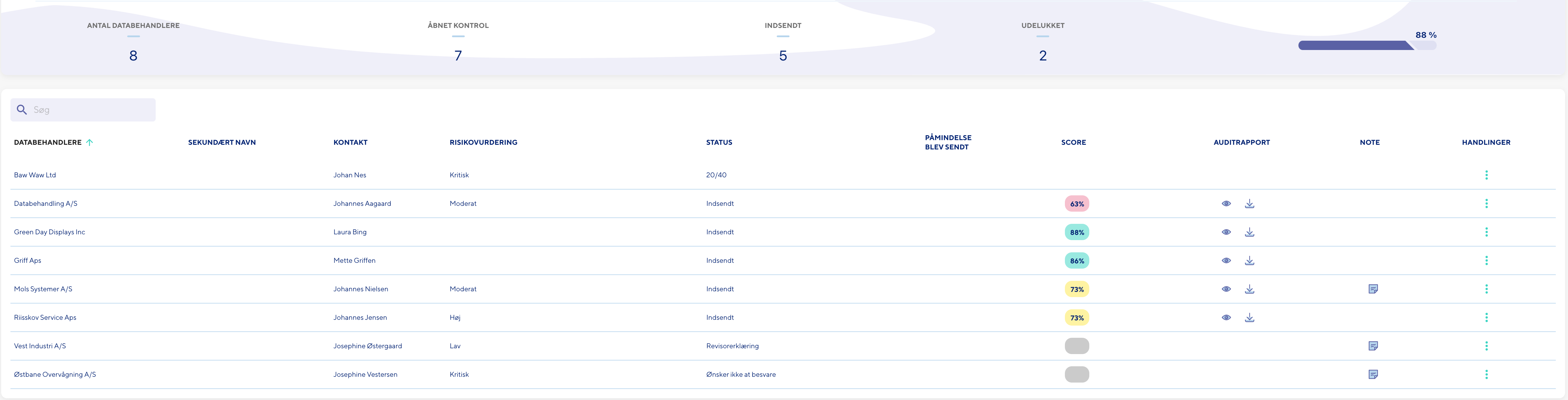1568x400 pixels.
Task: Click the Udelukket count 2
Action: click(1043, 56)
